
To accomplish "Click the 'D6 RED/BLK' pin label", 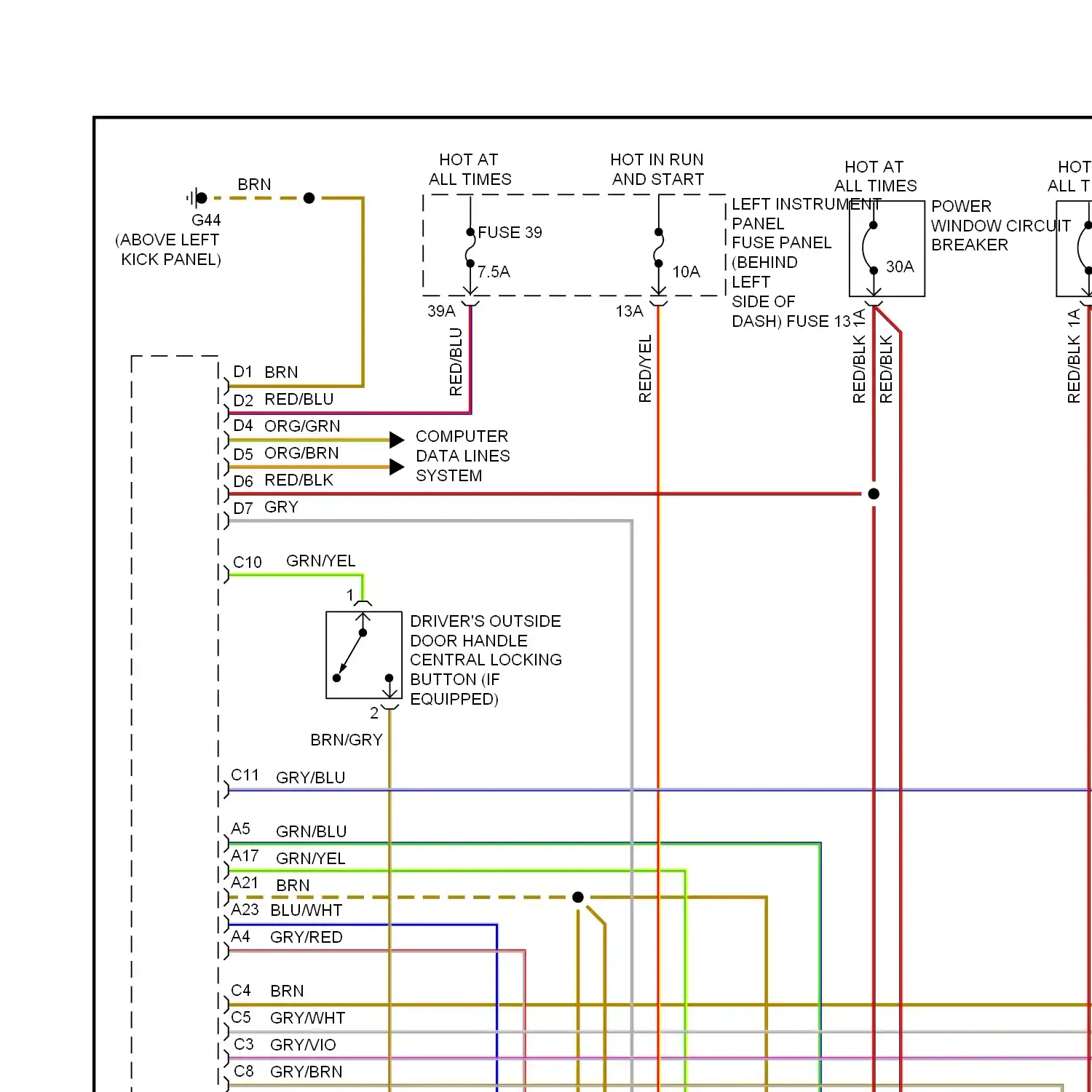I will (x=282, y=480).
